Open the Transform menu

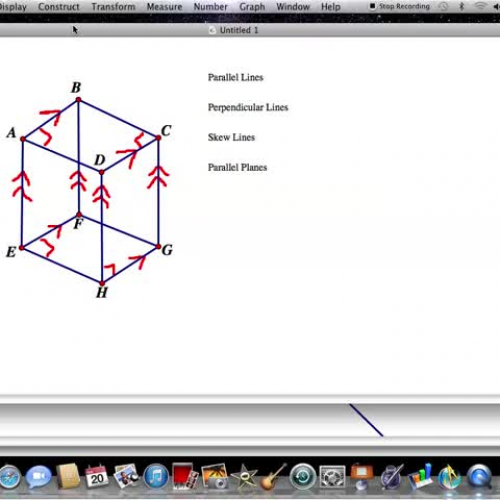point(113,7)
